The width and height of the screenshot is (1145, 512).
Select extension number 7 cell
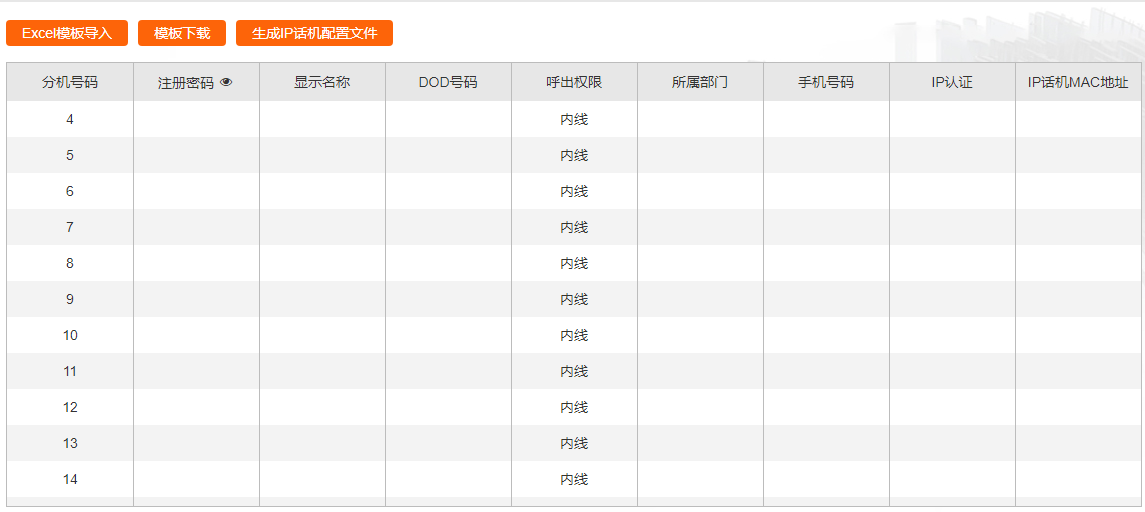(x=70, y=227)
